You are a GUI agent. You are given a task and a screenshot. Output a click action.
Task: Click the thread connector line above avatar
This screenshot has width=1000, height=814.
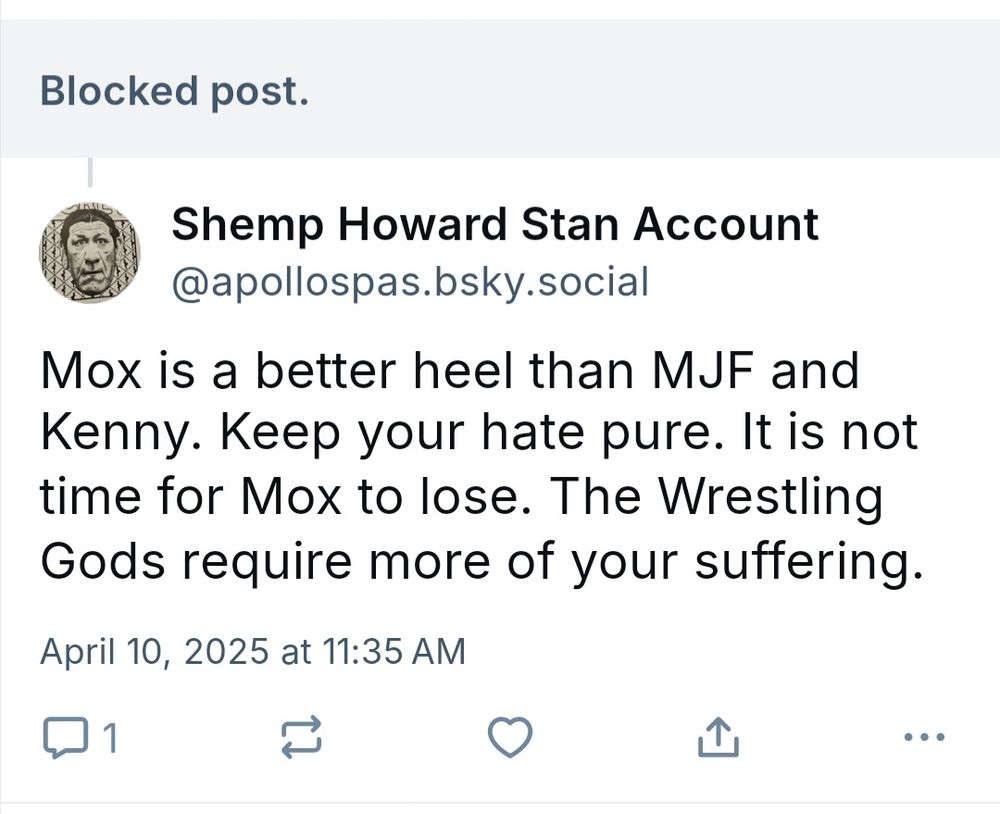point(90,174)
